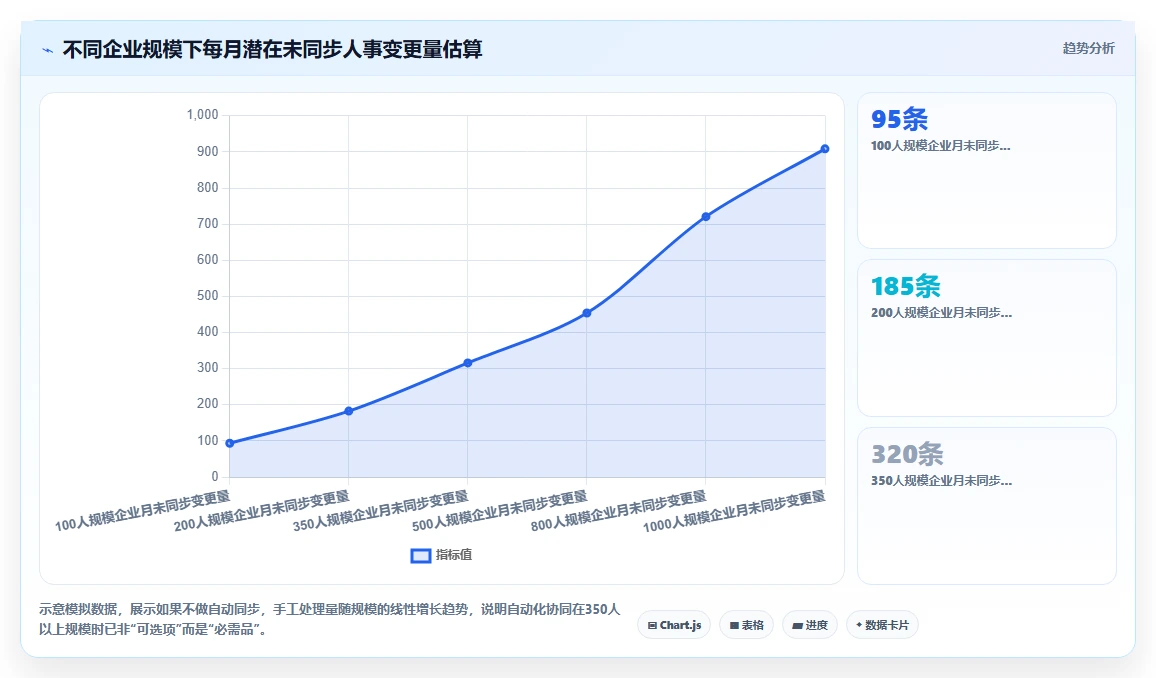
Task: Select the 表格 tag chip
Action: click(746, 625)
